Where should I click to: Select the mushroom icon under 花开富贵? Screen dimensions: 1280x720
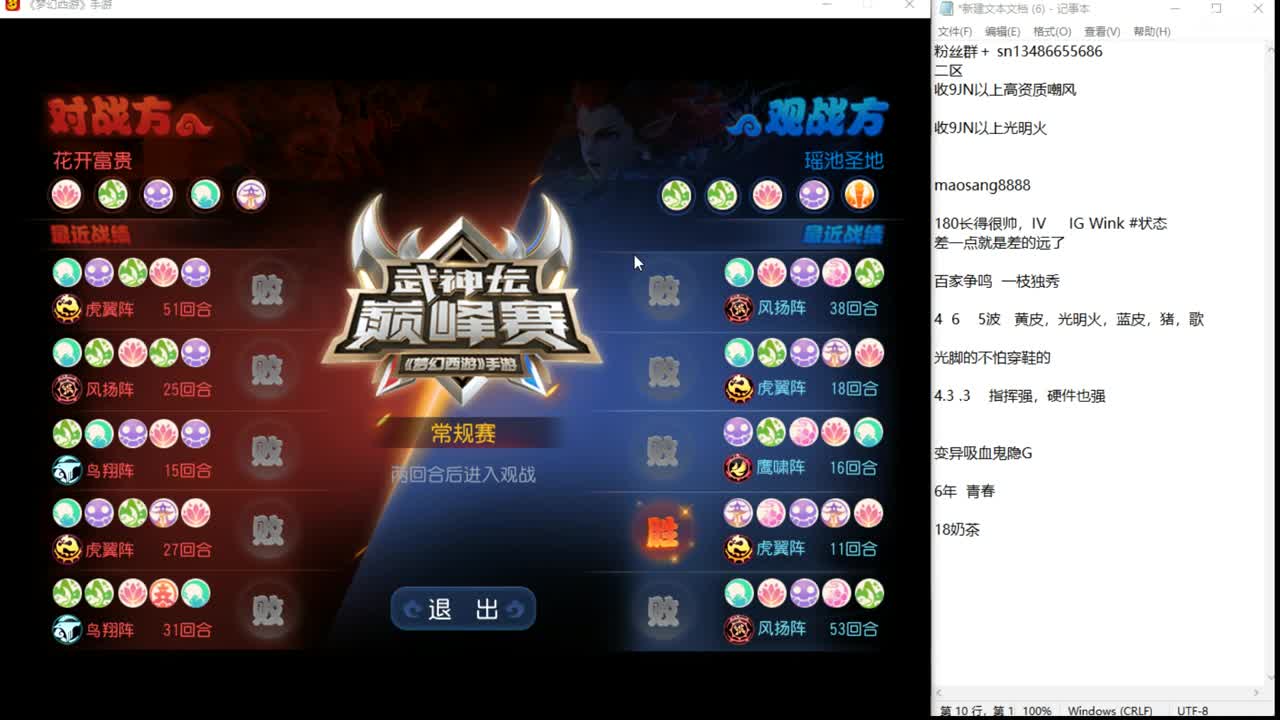pos(250,194)
